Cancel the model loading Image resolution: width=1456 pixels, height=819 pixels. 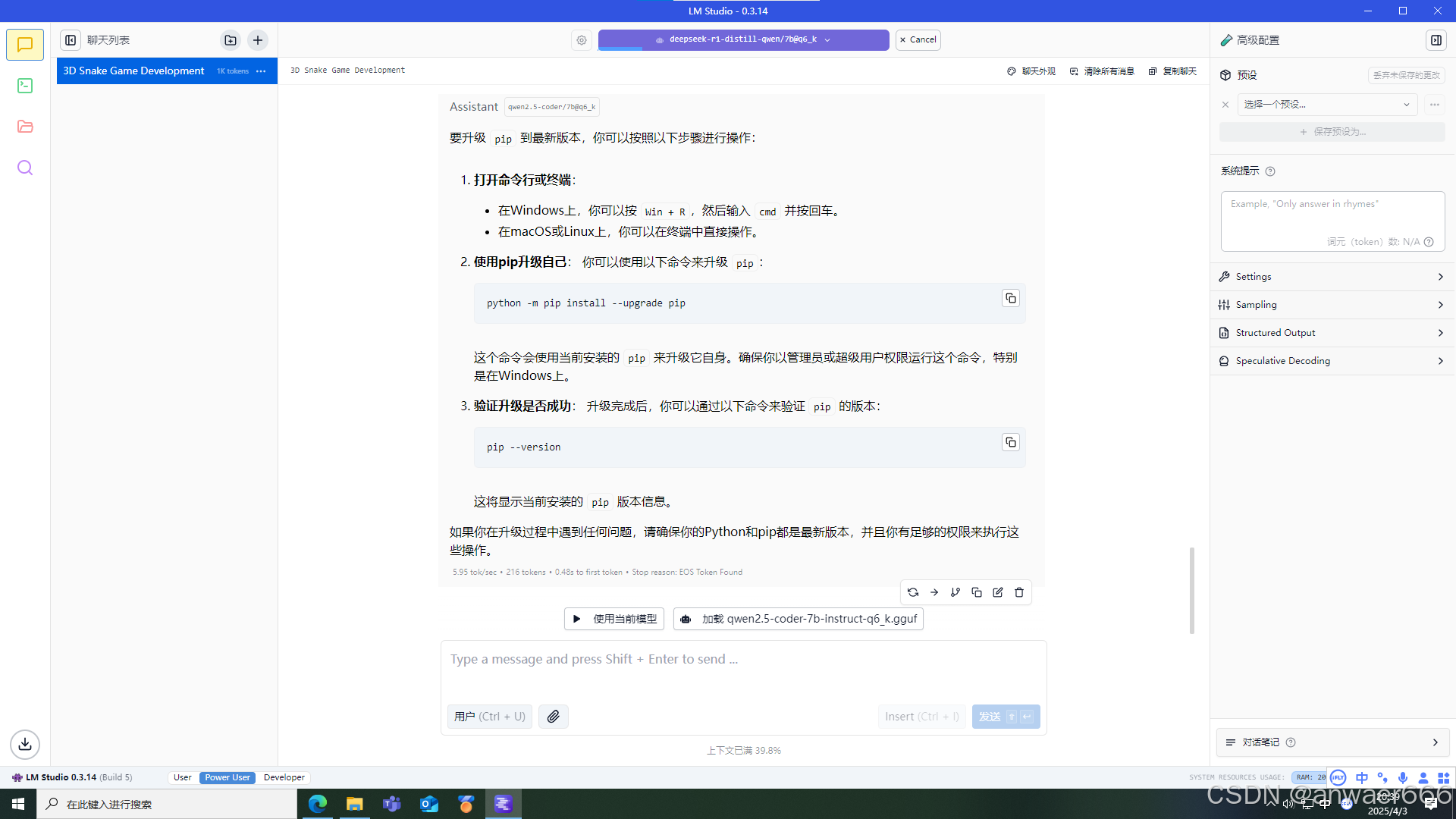point(918,39)
